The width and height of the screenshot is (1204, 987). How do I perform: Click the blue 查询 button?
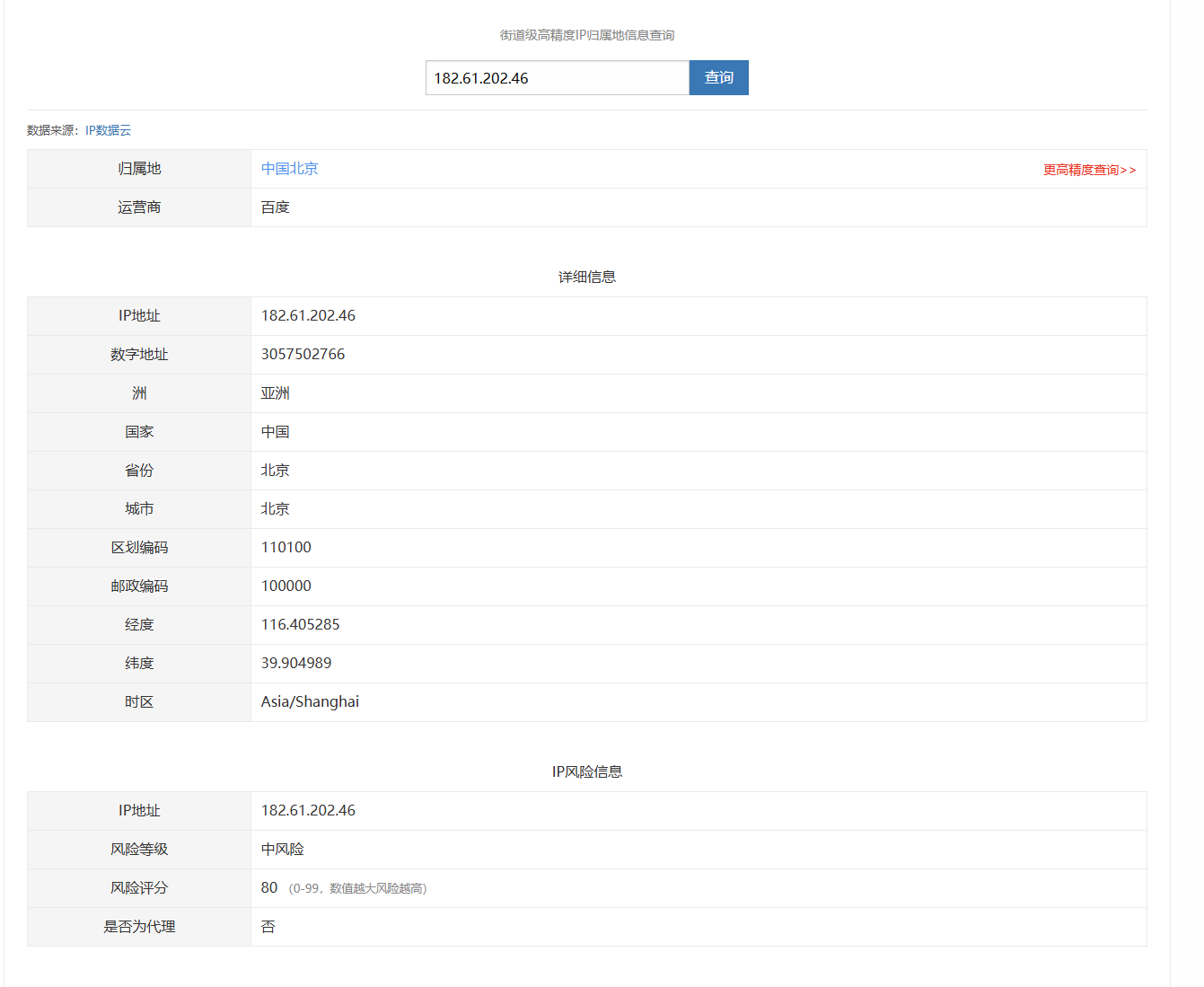(x=719, y=78)
